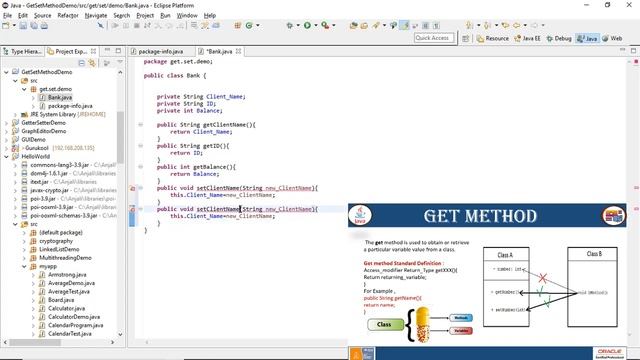Click the Toggle Mark Occurrences icon
The height and width of the screenshot is (360, 640).
pyautogui.click(x=404, y=25)
